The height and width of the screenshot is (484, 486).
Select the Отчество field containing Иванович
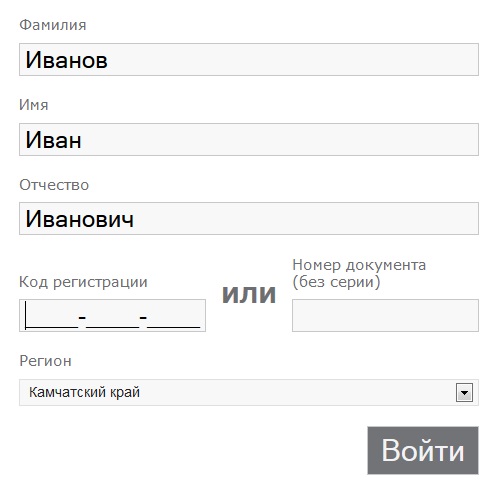click(x=249, y=218)
